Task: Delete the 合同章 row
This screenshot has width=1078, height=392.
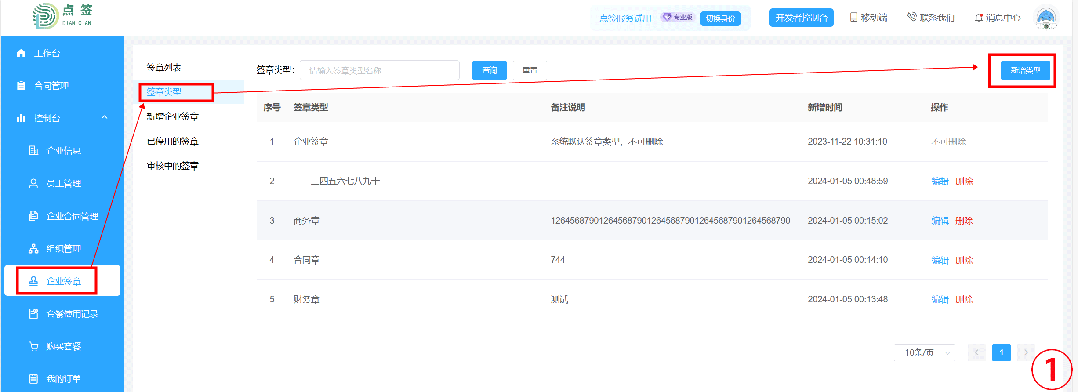Action: [x=965, y=260]
